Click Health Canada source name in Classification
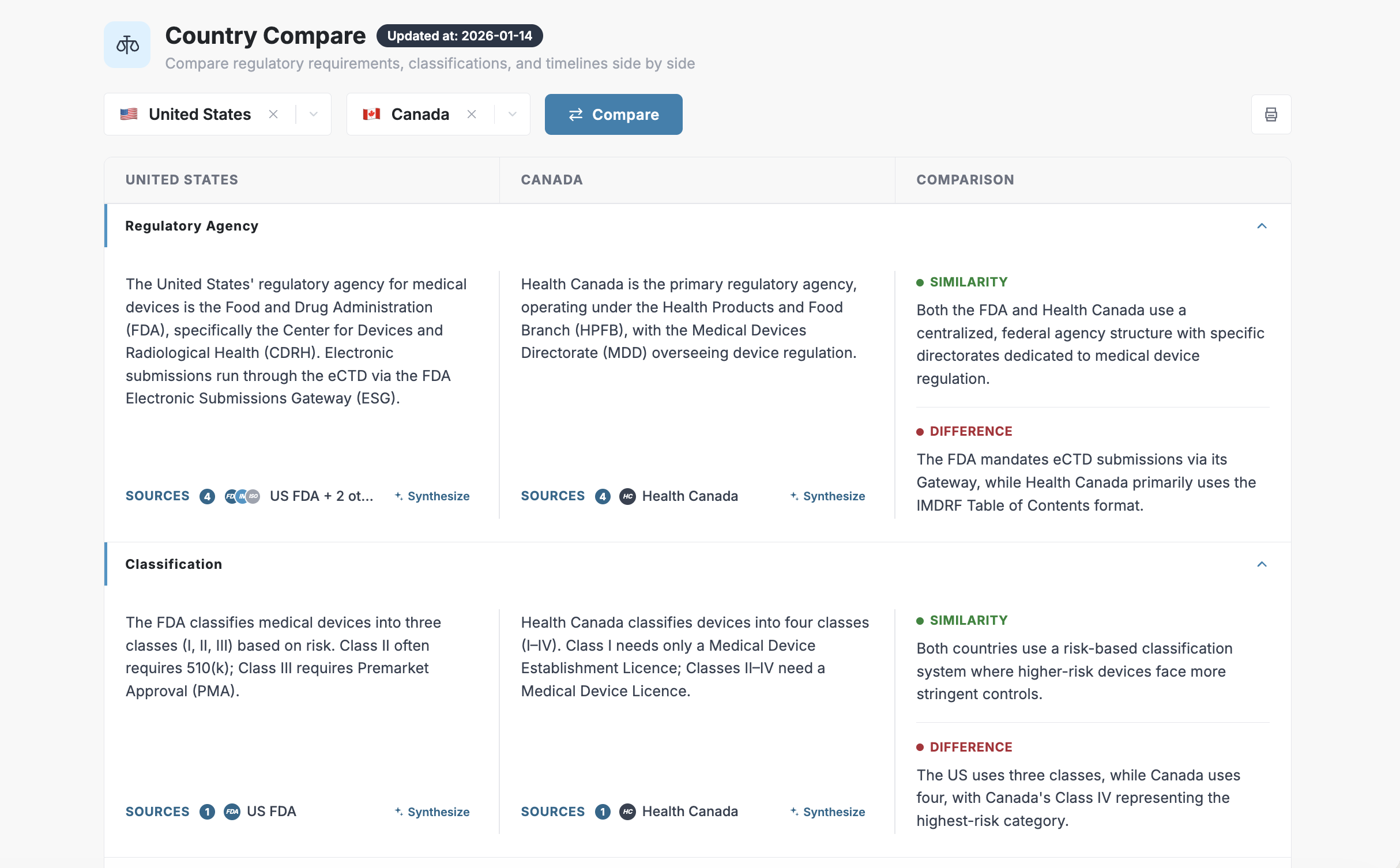 coord(690,812)
